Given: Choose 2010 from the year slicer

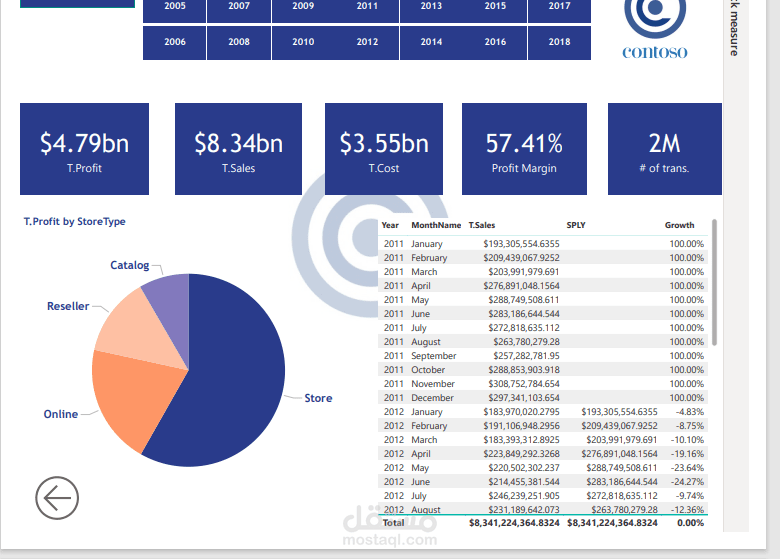Looking at the screenshot, I should [303, 42].
